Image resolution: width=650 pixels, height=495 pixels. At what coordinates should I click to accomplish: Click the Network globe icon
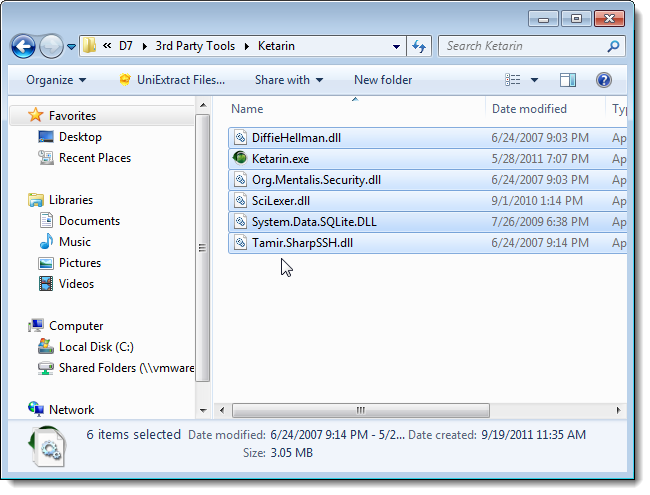(x=36, y=409)
